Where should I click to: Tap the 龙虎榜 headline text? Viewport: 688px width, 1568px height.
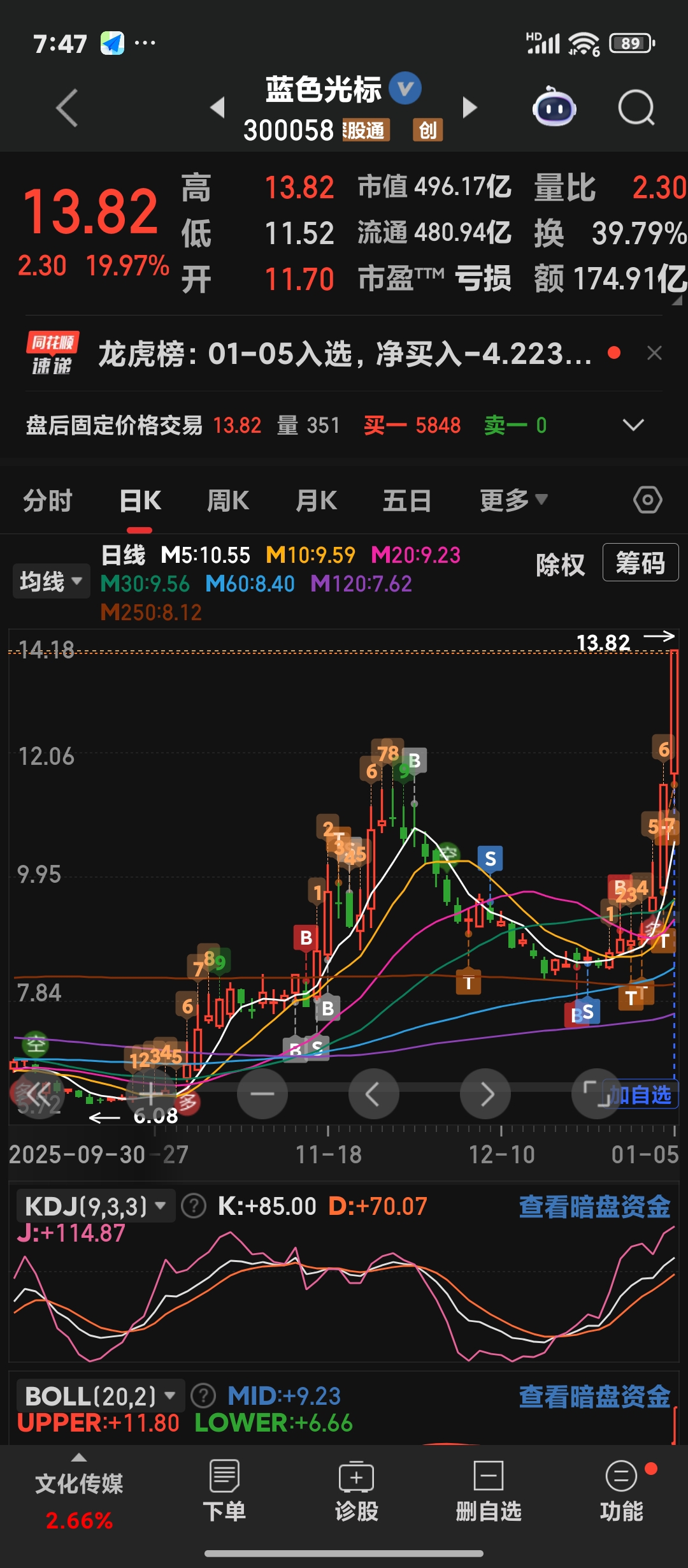[x=345, y=354]
